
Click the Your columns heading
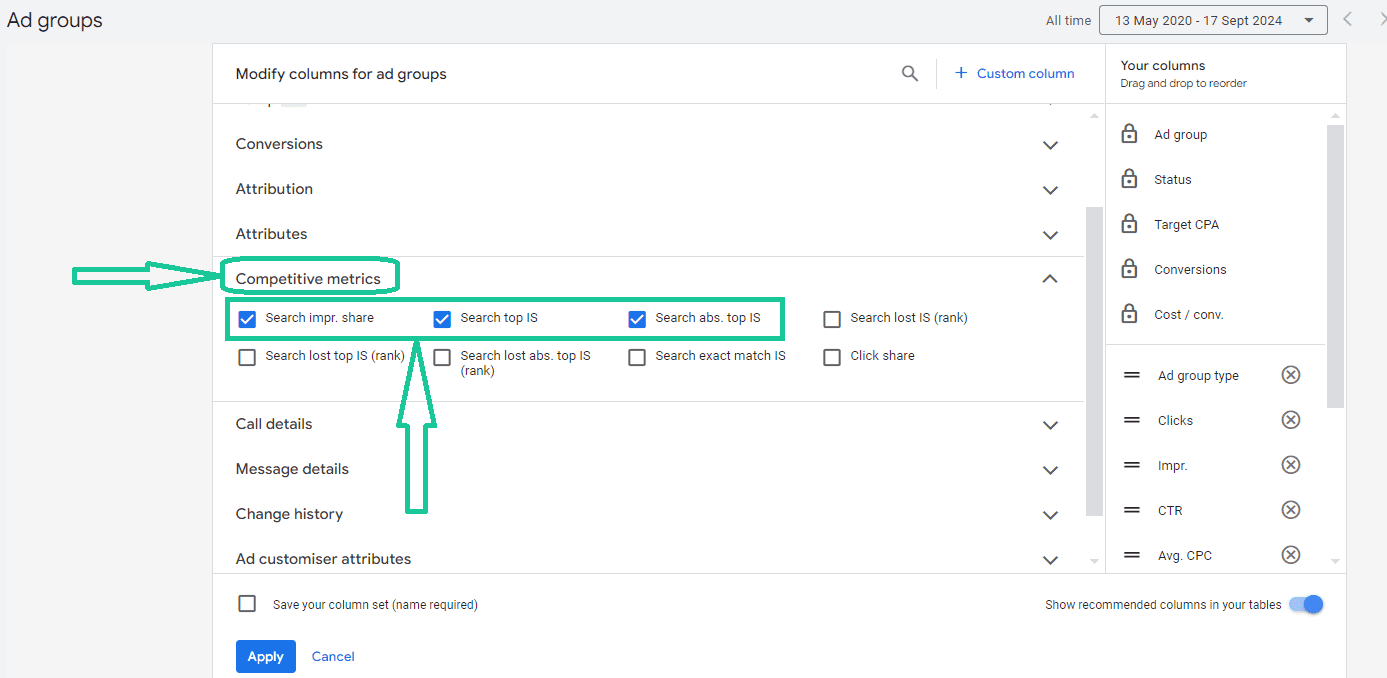[x=1163, y=65]
